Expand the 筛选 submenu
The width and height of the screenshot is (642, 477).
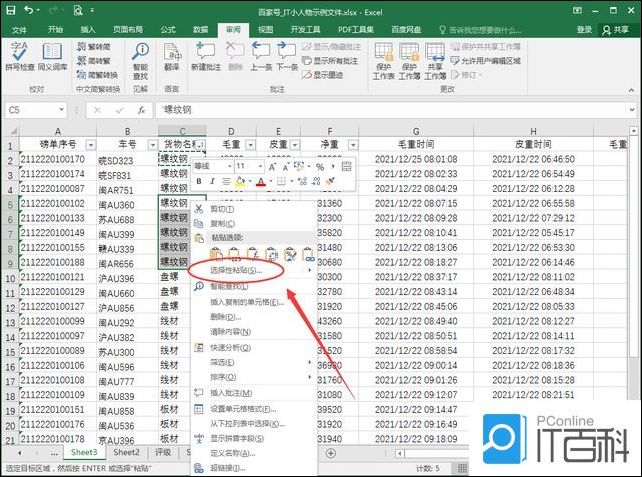click(254, 362)
